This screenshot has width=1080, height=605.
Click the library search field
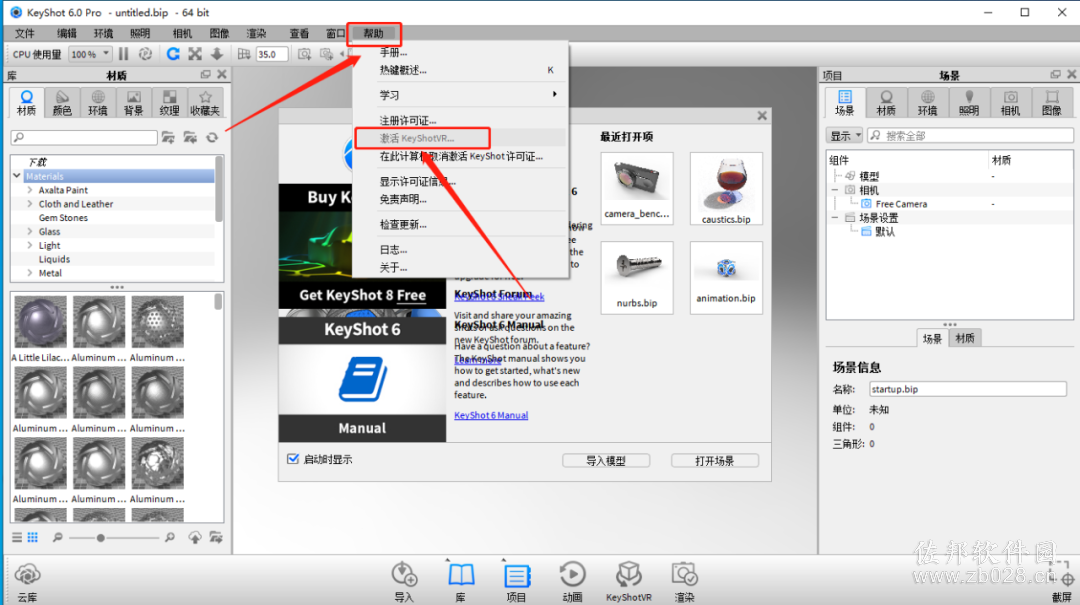85,138
